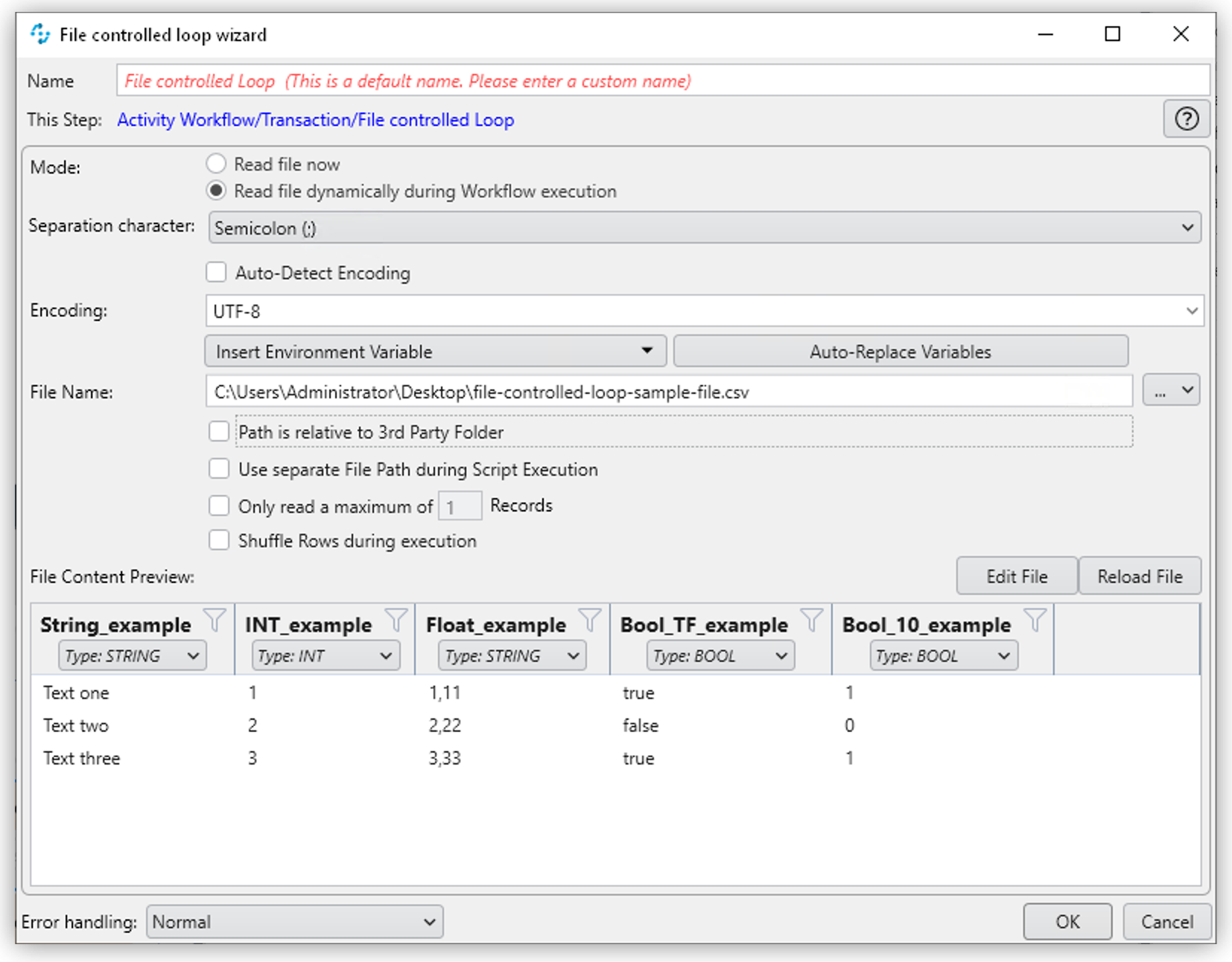Viewport: 1232px width, 962px height.
Task: Open filter for Float_example column
Action: pyautogui.click(x=590, y=619)
